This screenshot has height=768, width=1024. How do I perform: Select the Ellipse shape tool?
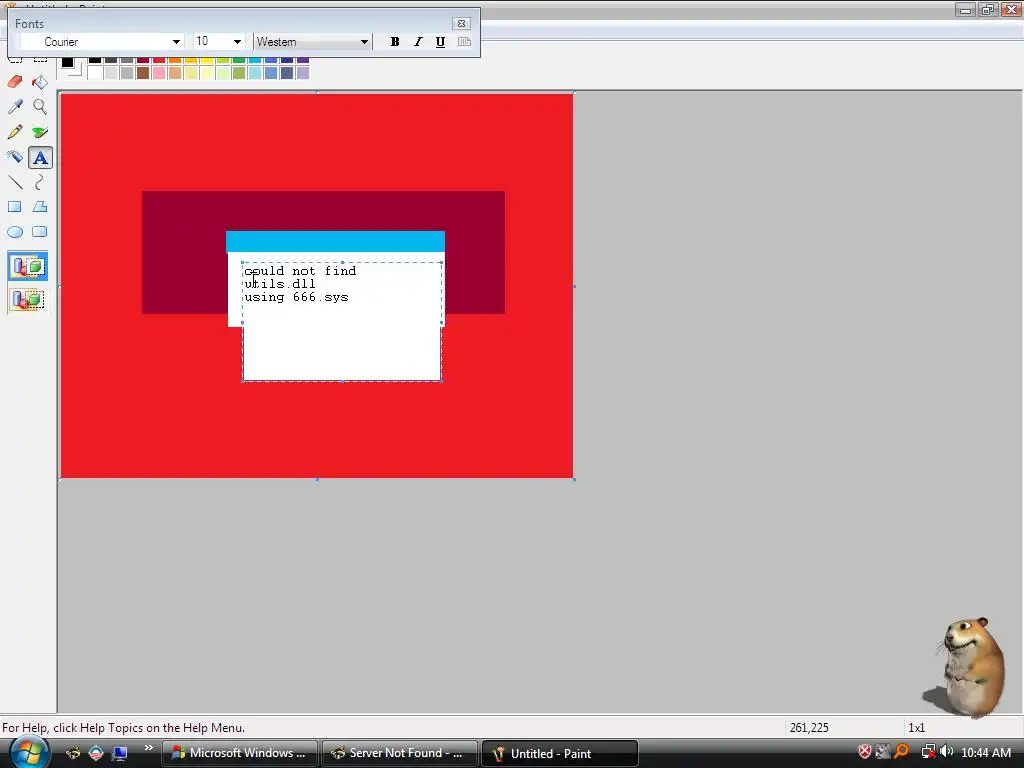(15, 232)
